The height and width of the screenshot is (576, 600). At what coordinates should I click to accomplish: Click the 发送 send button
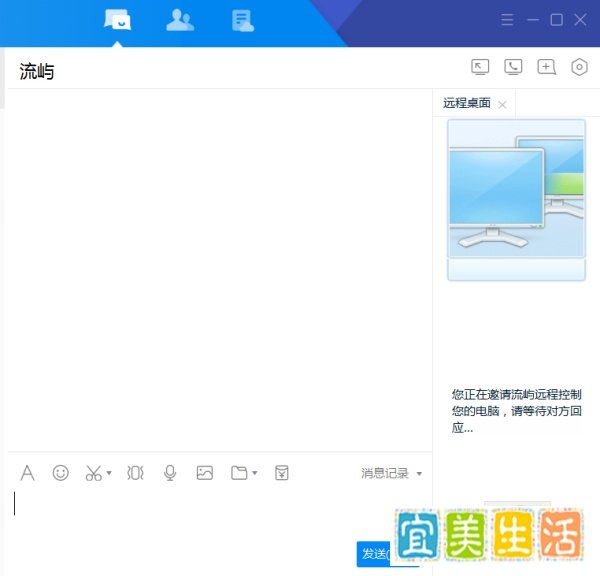(x=374, y=554)
